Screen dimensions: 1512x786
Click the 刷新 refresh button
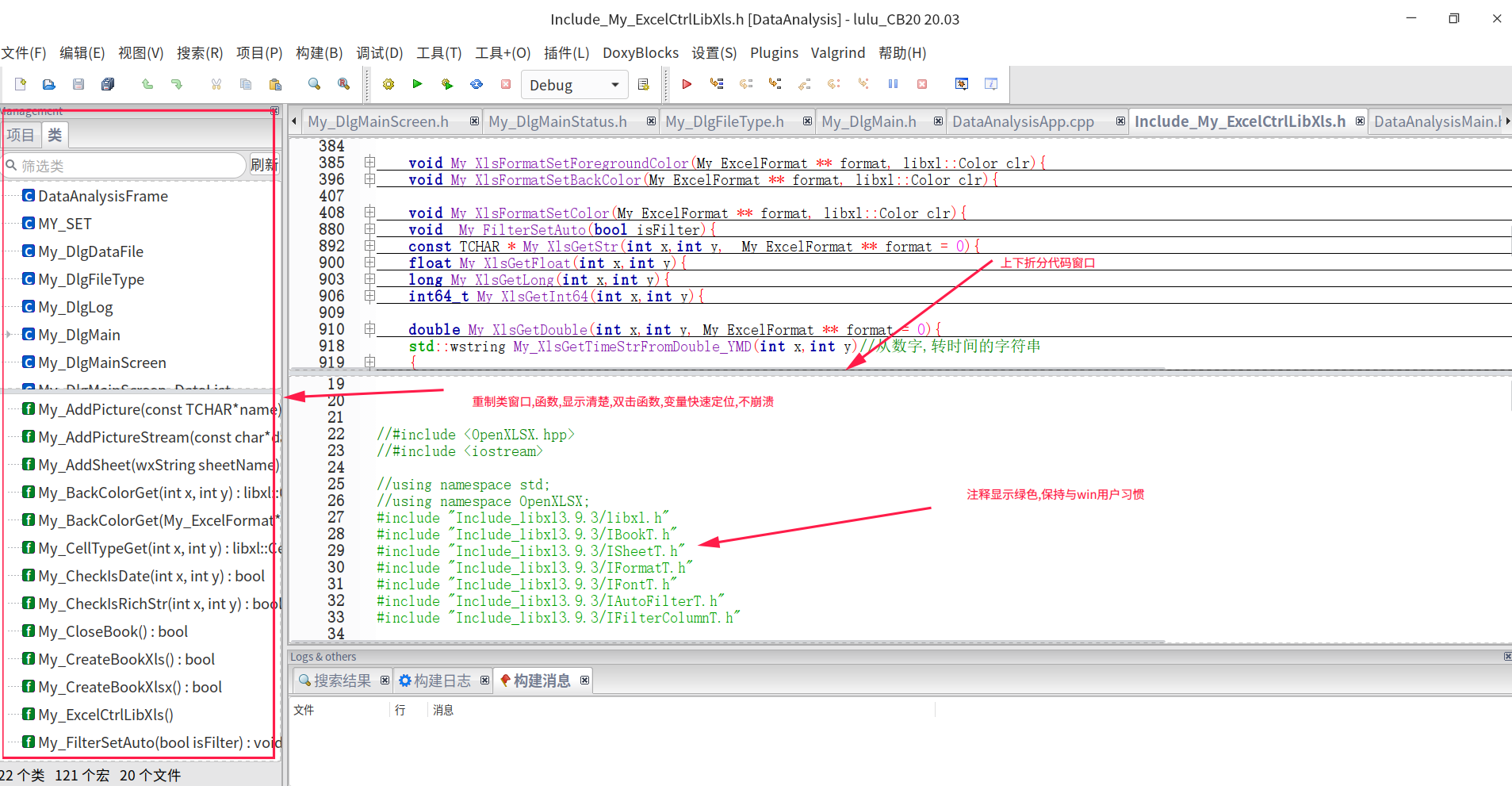pyautogui.click(x=264, y=165)
